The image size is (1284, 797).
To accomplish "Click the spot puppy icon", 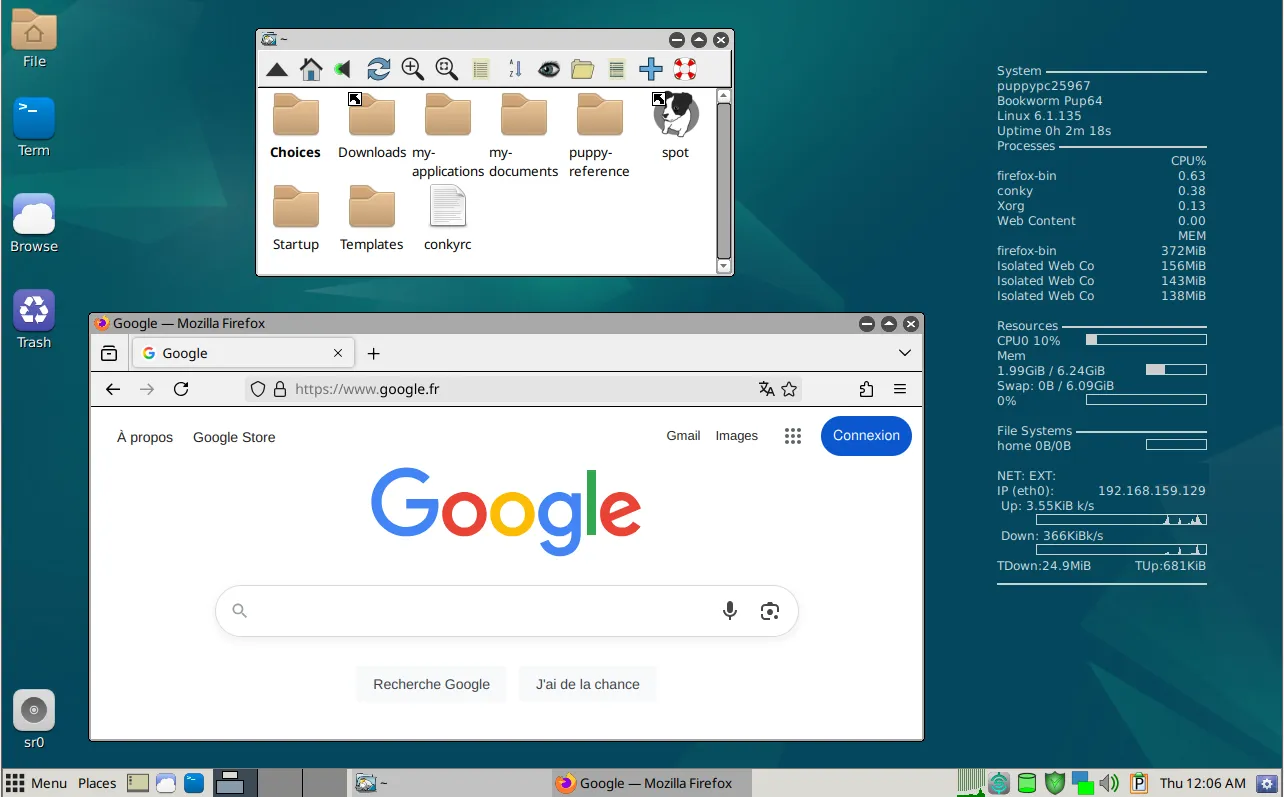I will pos(676,126).
